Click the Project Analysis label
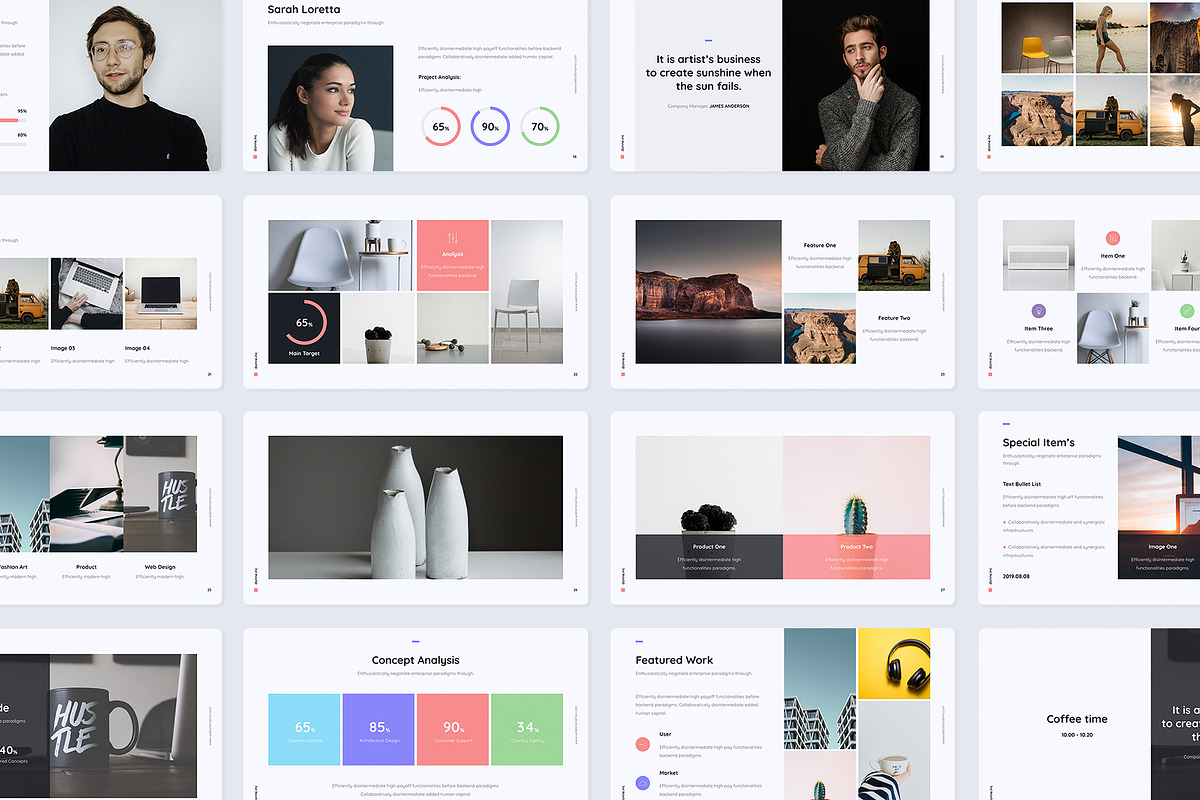The image size is (1200, 800). [439, 76]
